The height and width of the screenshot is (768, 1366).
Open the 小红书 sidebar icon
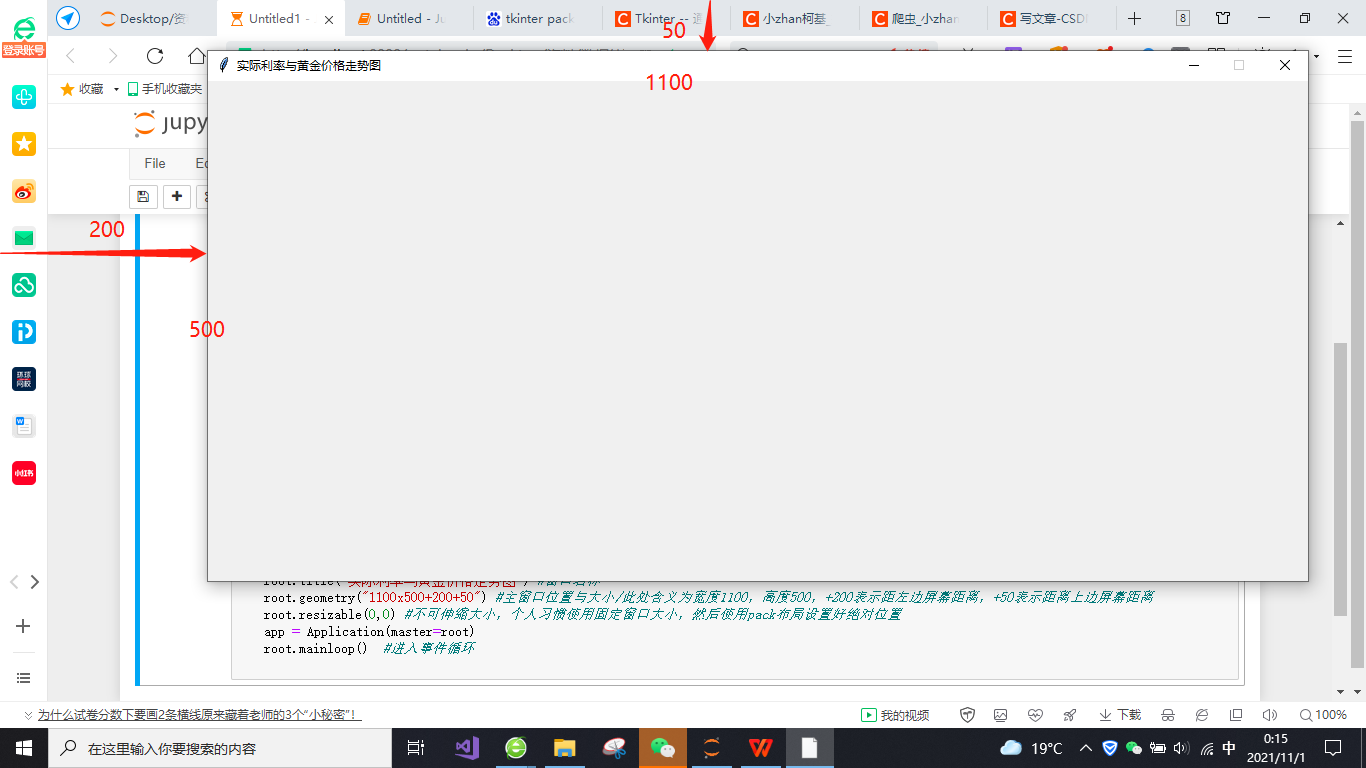tap(24, 473)
